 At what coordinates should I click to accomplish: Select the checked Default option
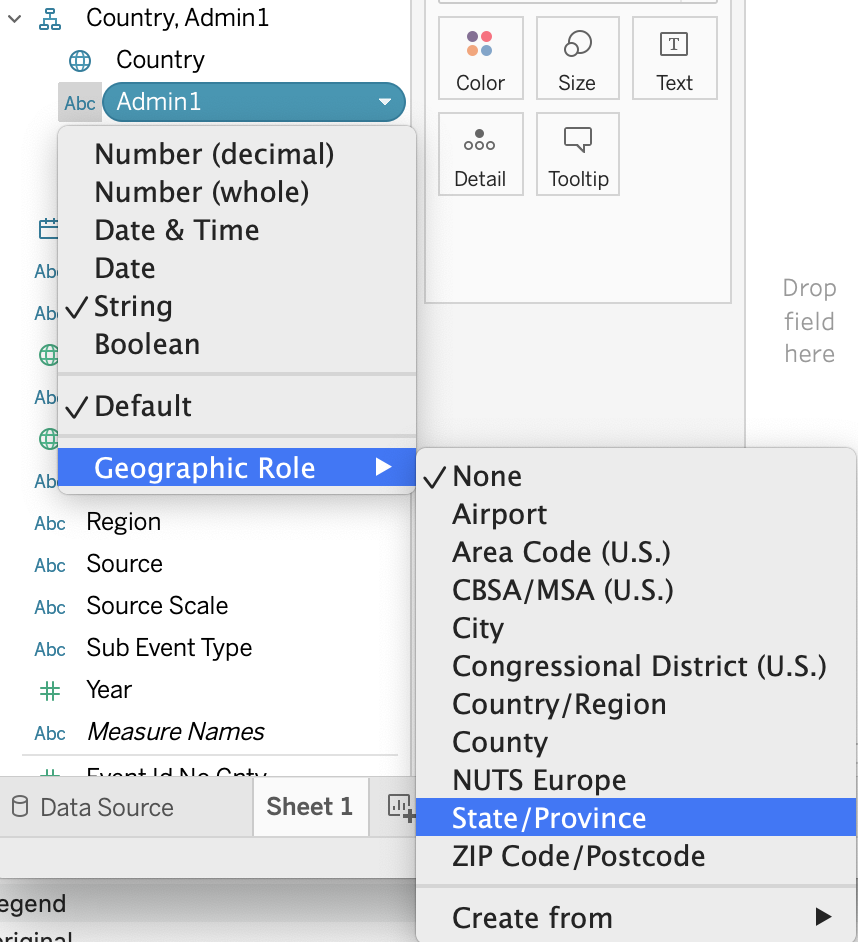tap(143, 406)
